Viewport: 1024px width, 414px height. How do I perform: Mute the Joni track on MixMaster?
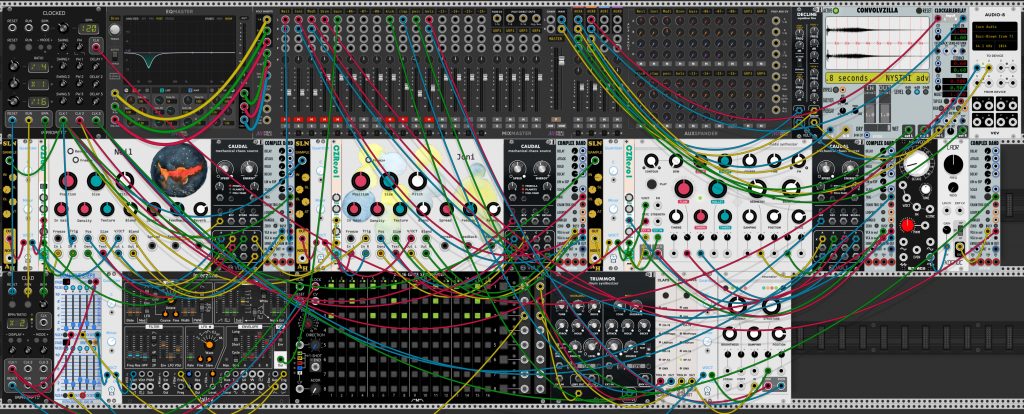[x=298, y=120]
